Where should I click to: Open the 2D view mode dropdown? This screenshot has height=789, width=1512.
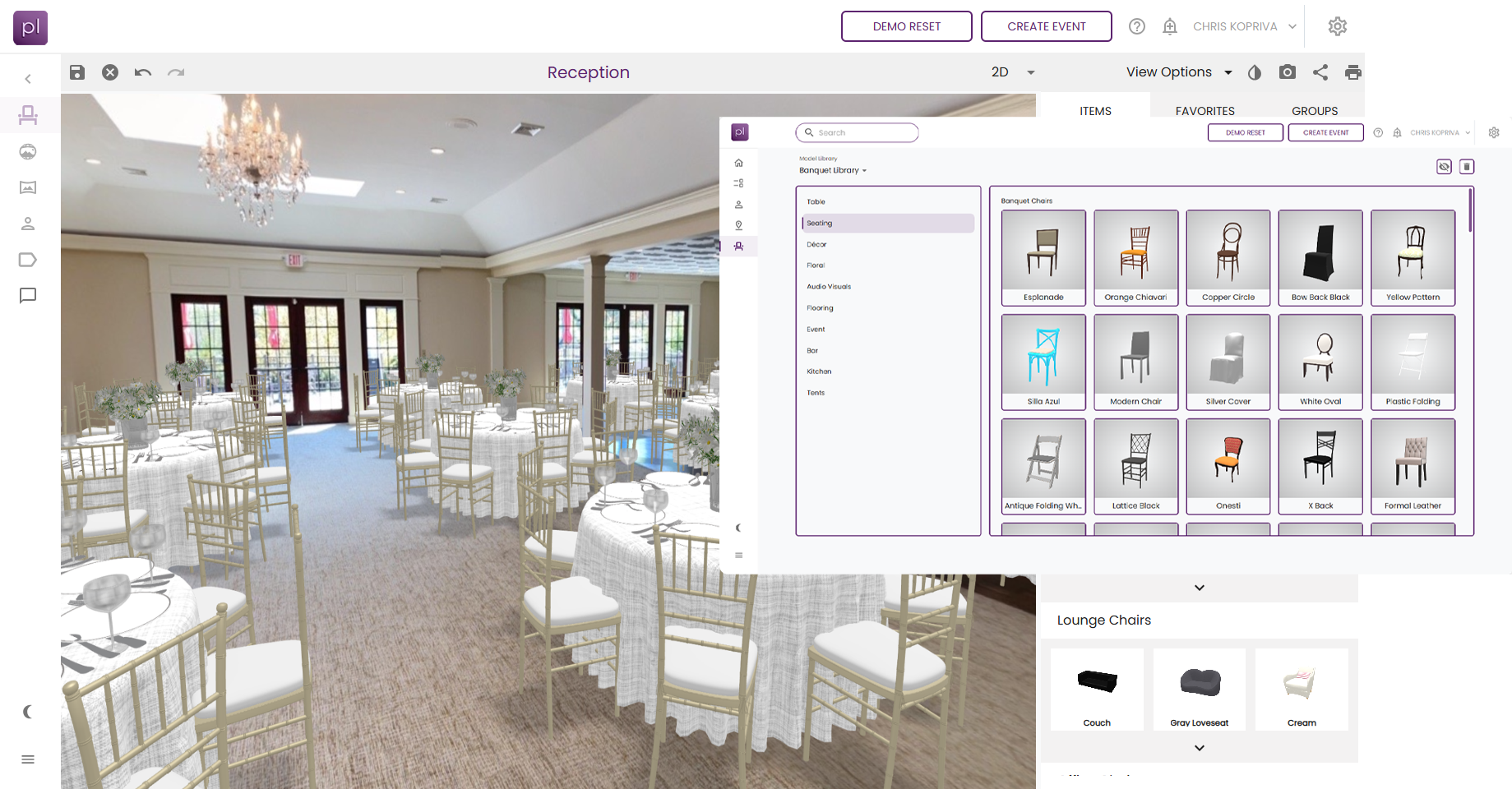coord(1013,72)
